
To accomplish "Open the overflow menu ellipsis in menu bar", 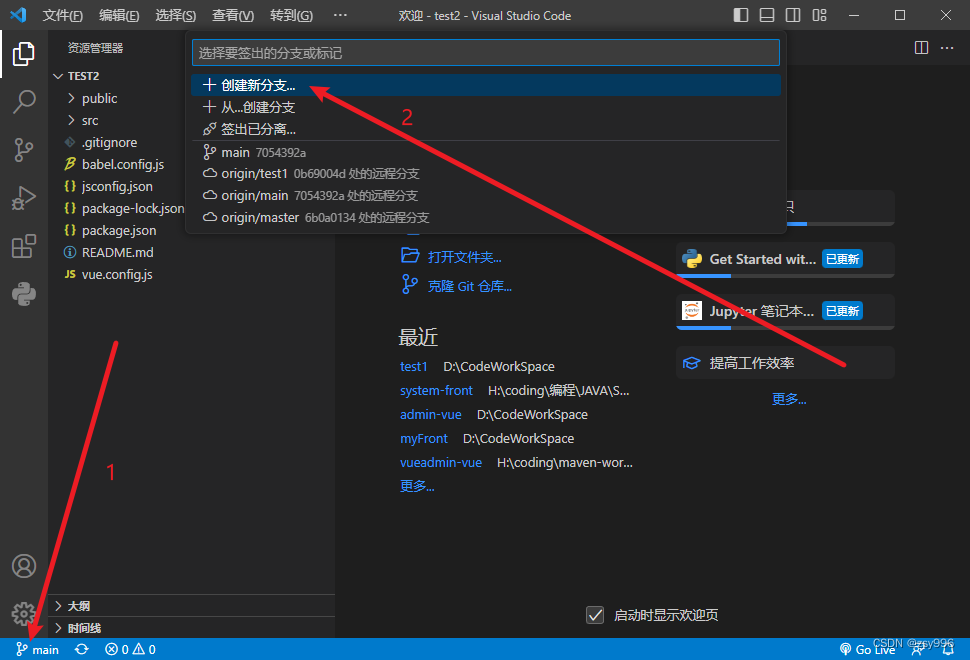I will click(340, 15).
